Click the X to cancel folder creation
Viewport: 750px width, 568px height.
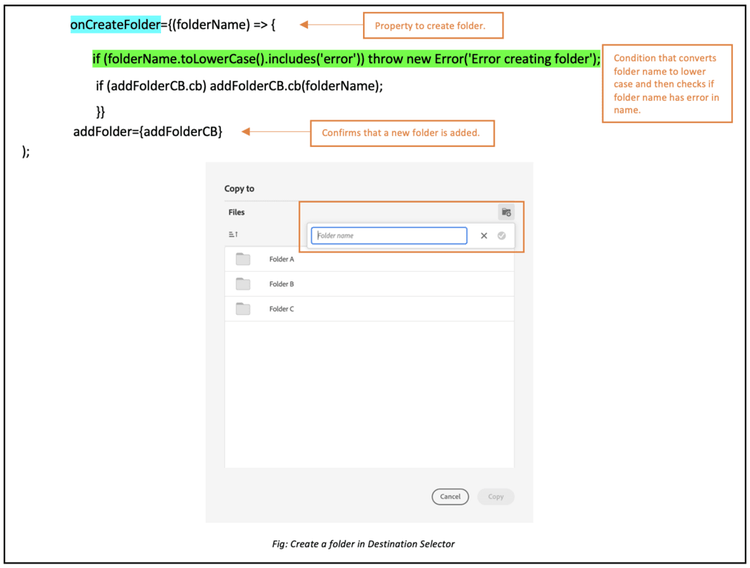click(x=484, y=235)
